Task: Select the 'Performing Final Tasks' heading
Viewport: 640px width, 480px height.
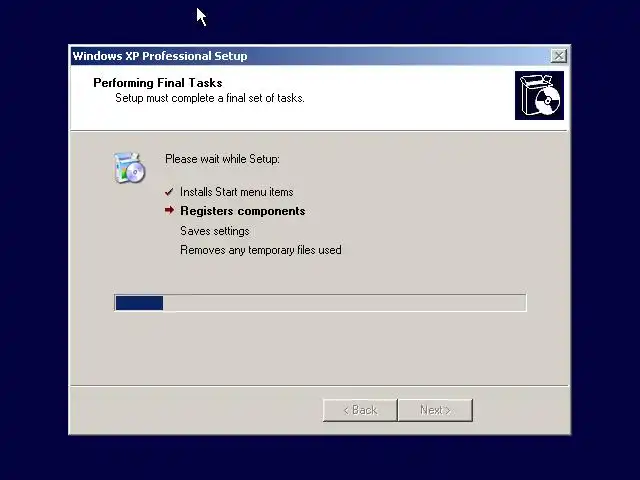Action: pos(158,83)
